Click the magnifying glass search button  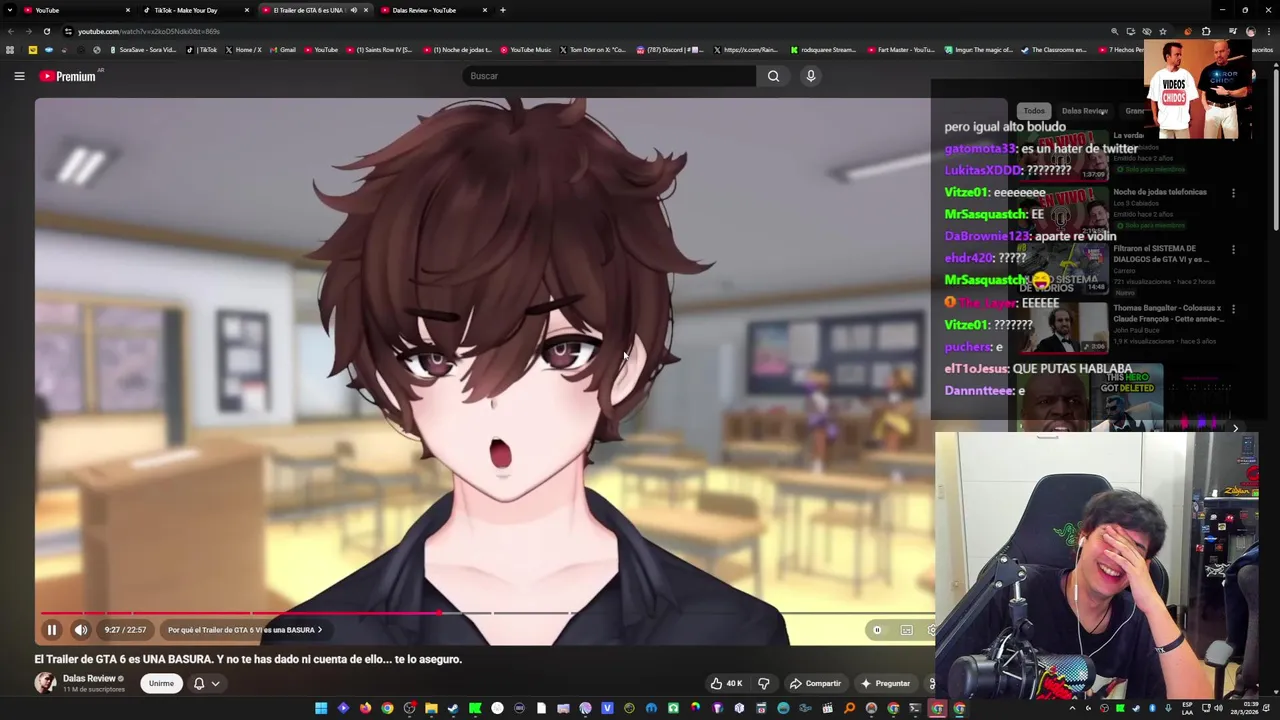(773, 76)
